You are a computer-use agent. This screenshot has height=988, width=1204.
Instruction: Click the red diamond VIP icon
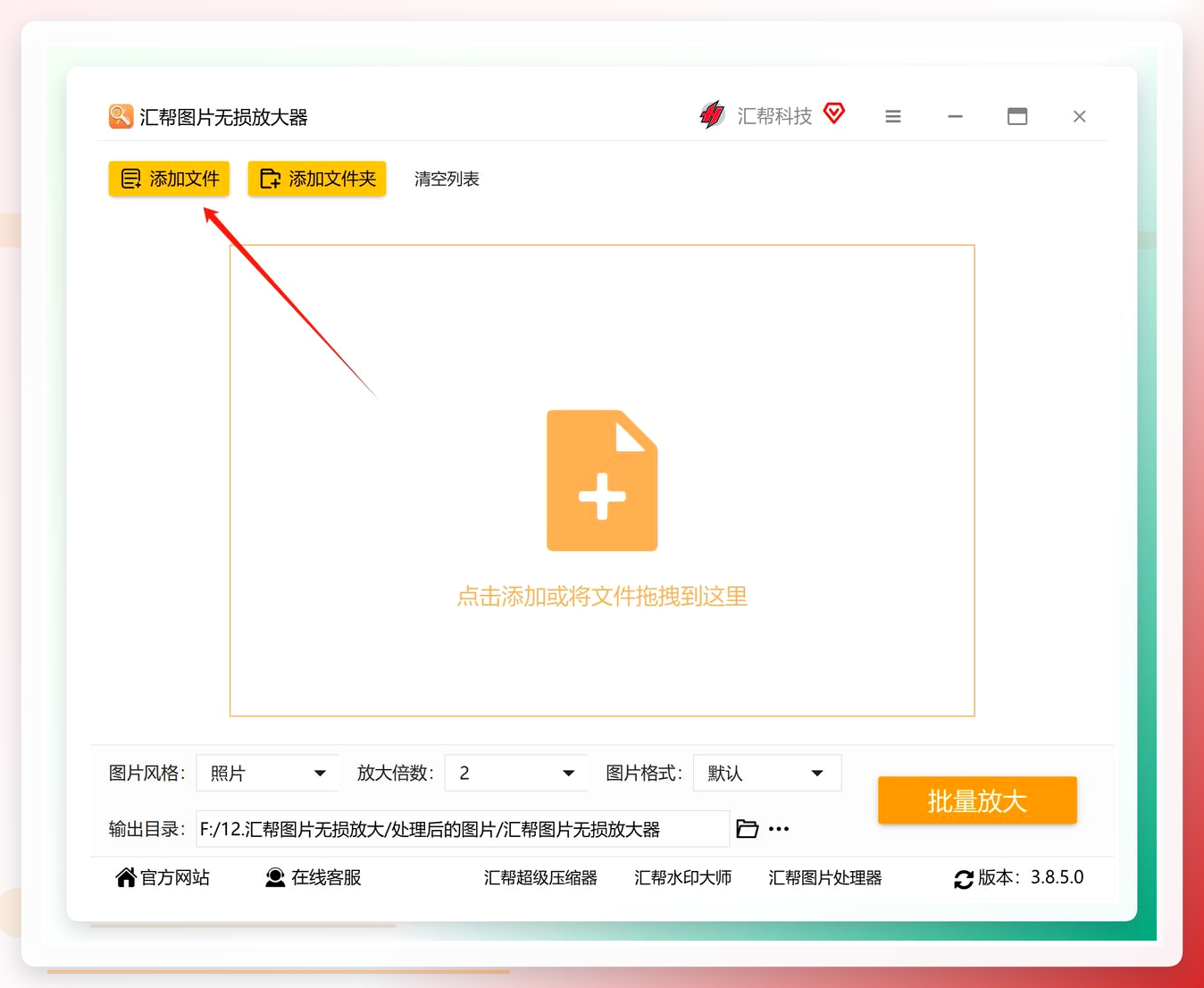(834, 113)
